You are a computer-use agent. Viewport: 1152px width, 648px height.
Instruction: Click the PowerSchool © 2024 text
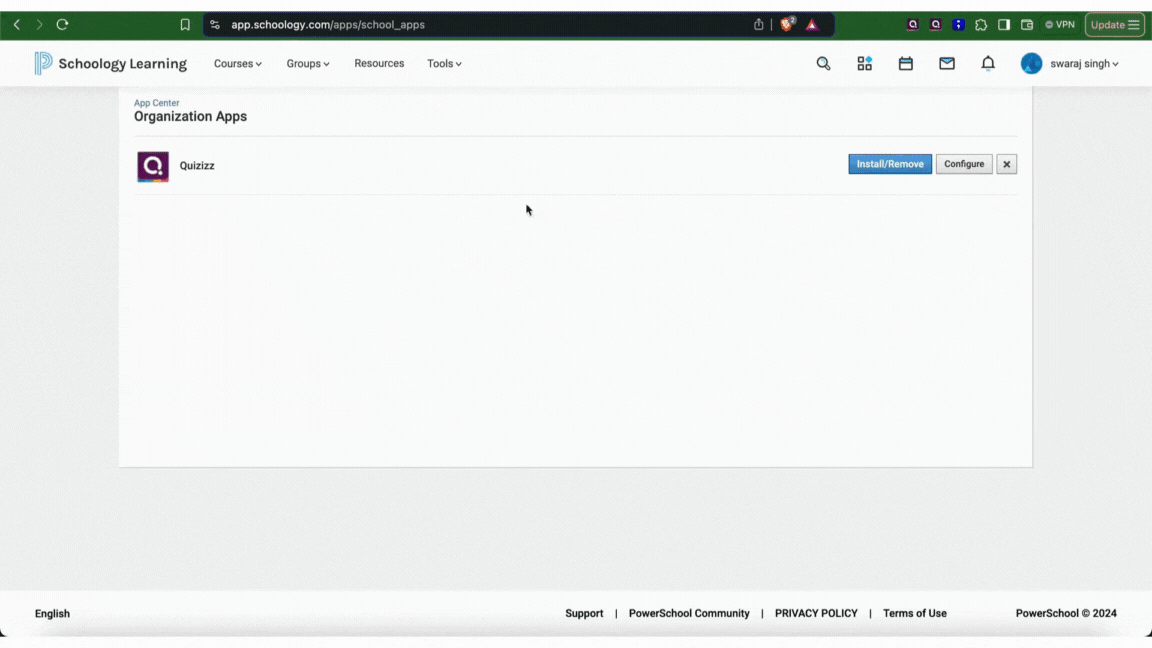1066,613
